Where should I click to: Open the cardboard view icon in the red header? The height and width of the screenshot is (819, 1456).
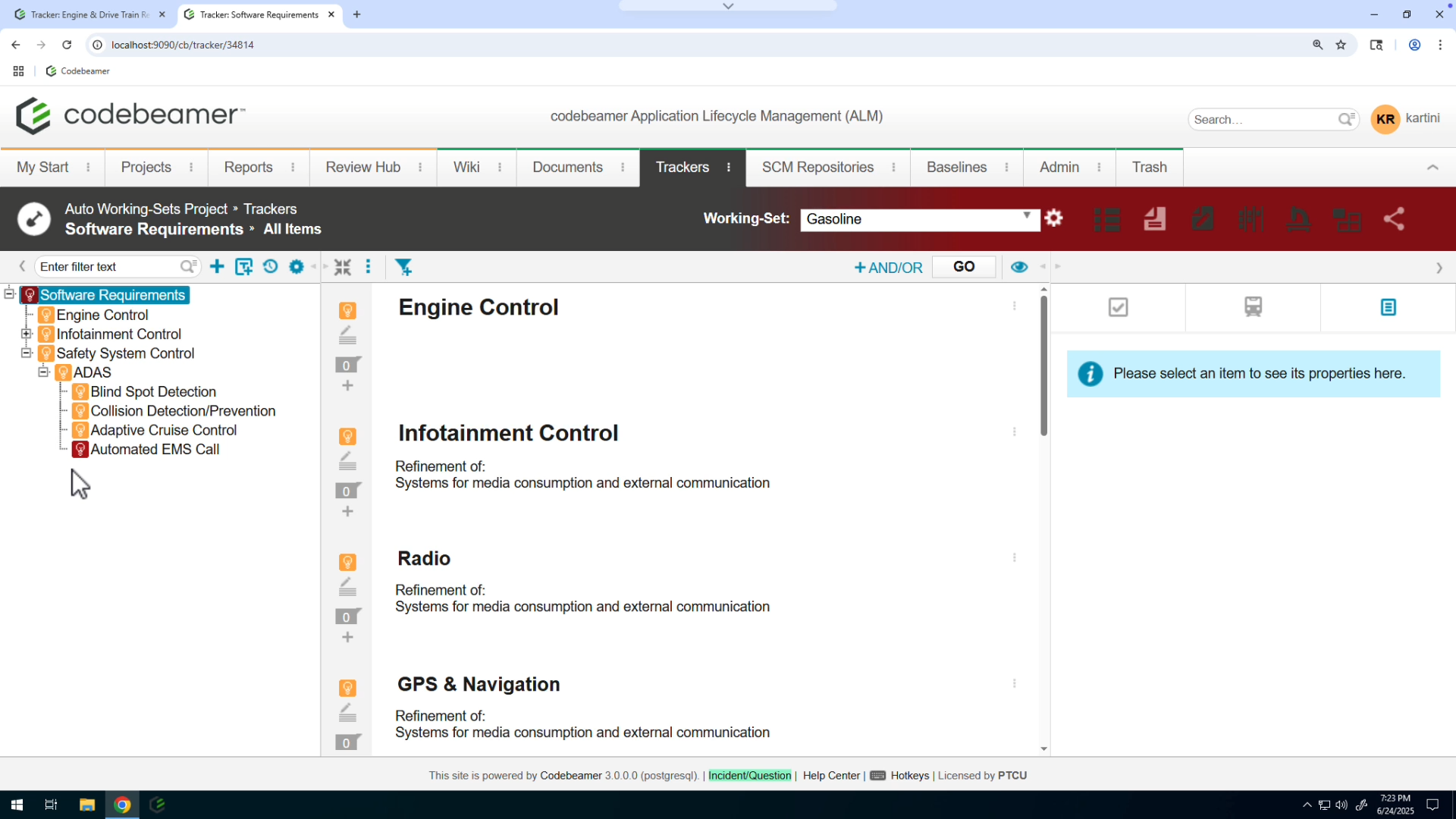[1250, 219]
